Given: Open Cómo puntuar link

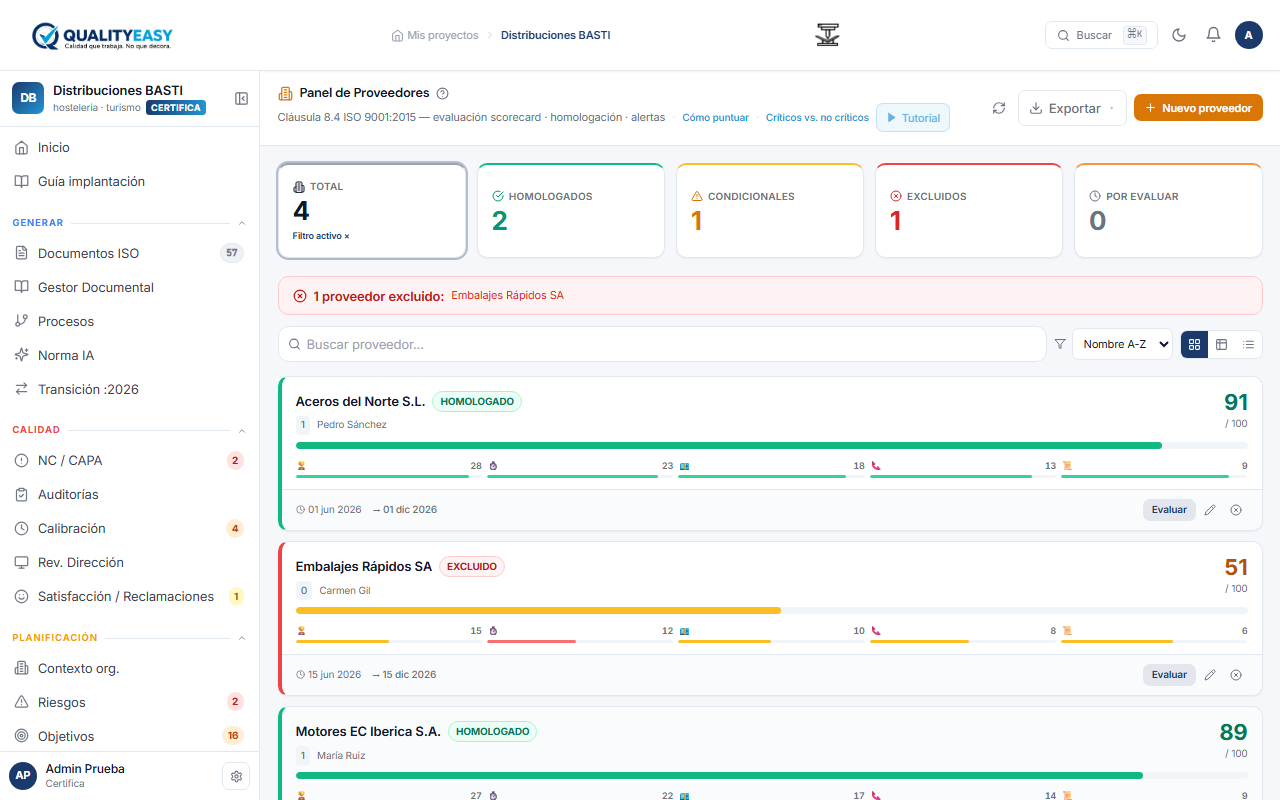Looking at the screenshot, I should (715, 118).
